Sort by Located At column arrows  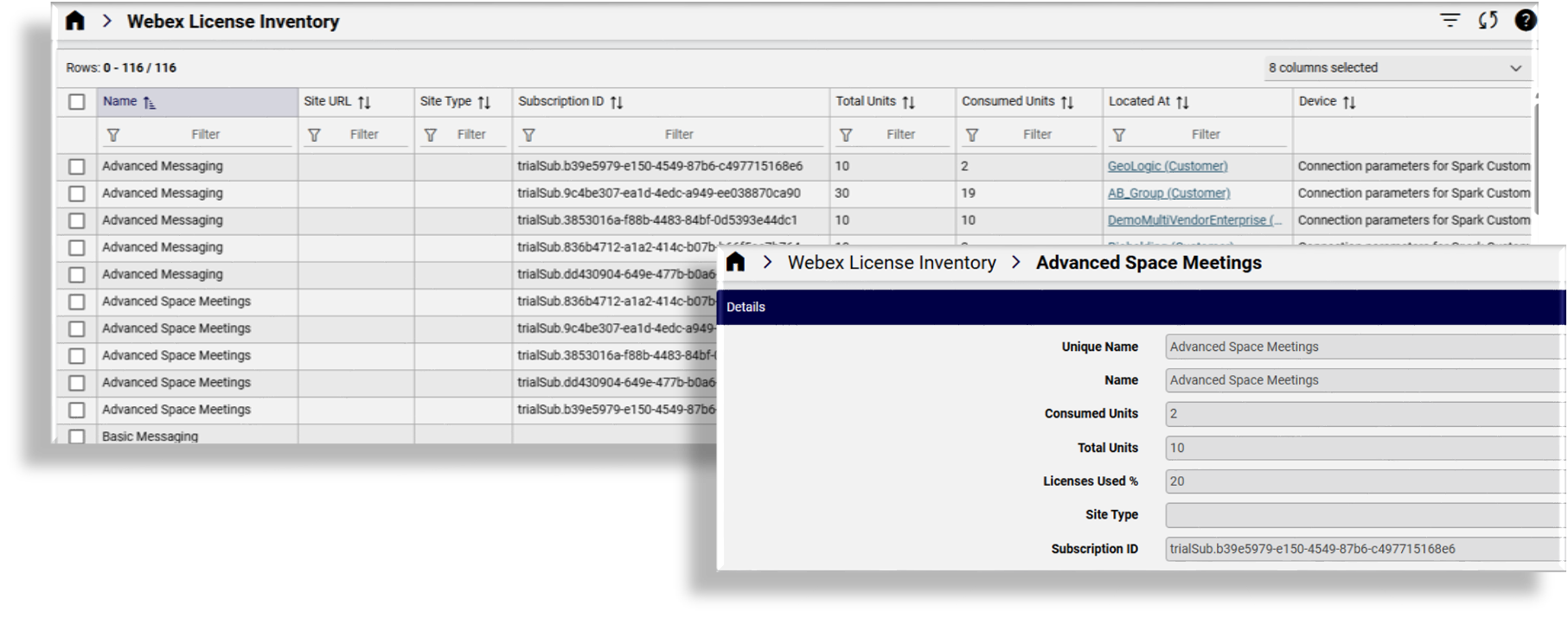click(1182, 102)
